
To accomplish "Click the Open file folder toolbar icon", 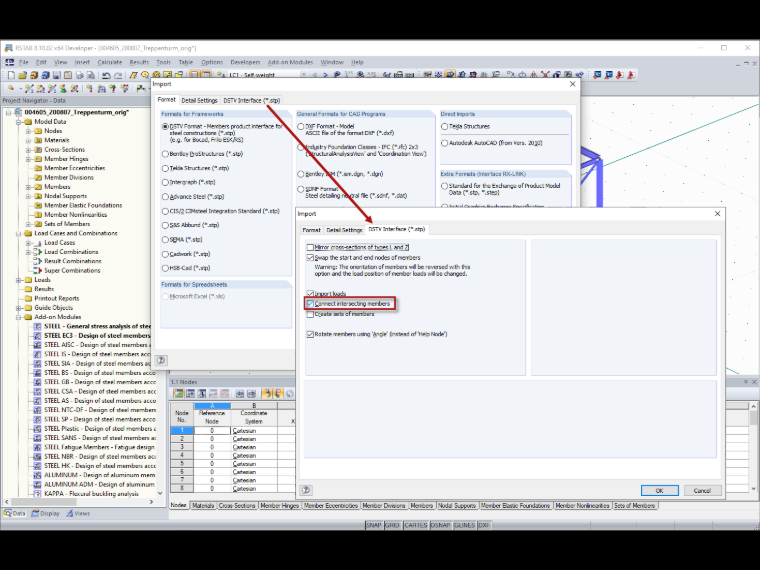I will pos(22,75).
